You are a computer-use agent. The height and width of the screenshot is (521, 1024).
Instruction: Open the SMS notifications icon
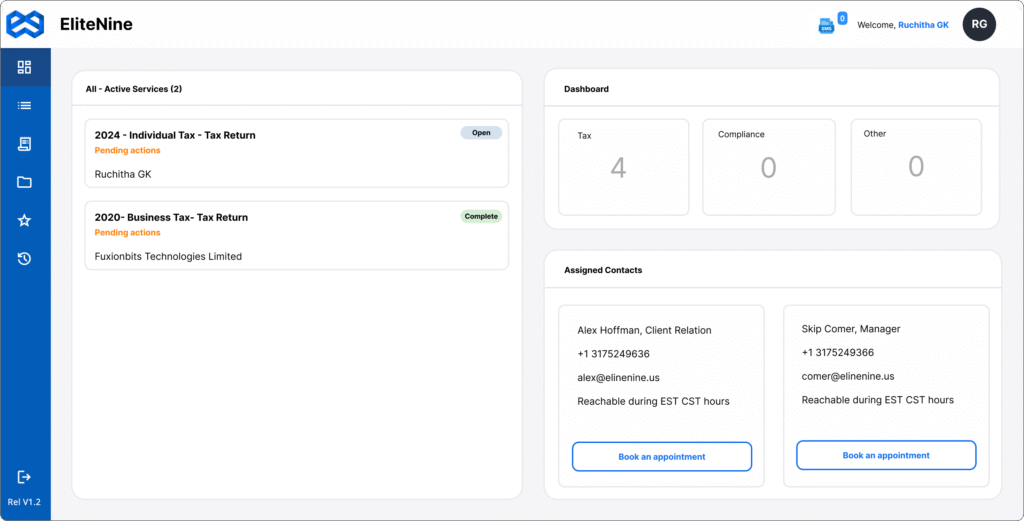tap(827, 25)
